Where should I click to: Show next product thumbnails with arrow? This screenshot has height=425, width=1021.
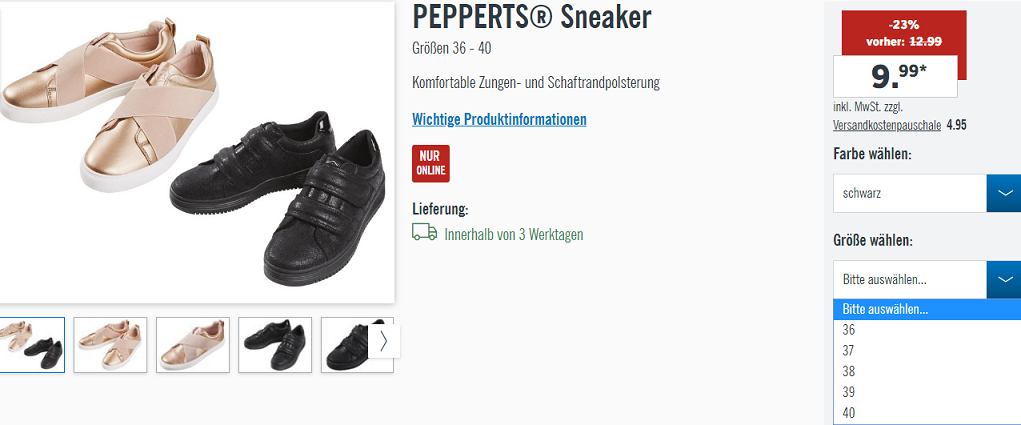coord(384,342)
